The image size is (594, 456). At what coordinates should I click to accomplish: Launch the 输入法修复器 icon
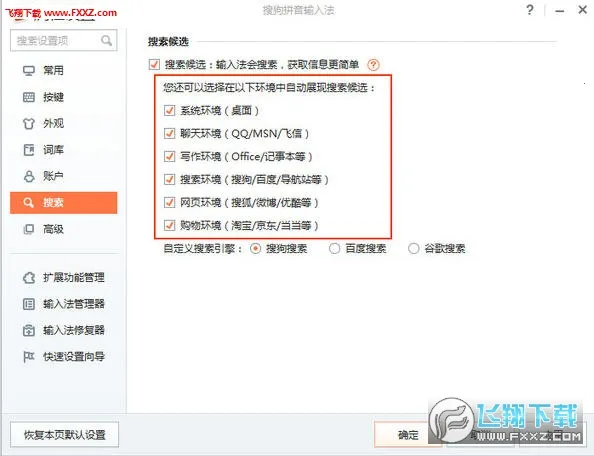[x=29, y=330]
